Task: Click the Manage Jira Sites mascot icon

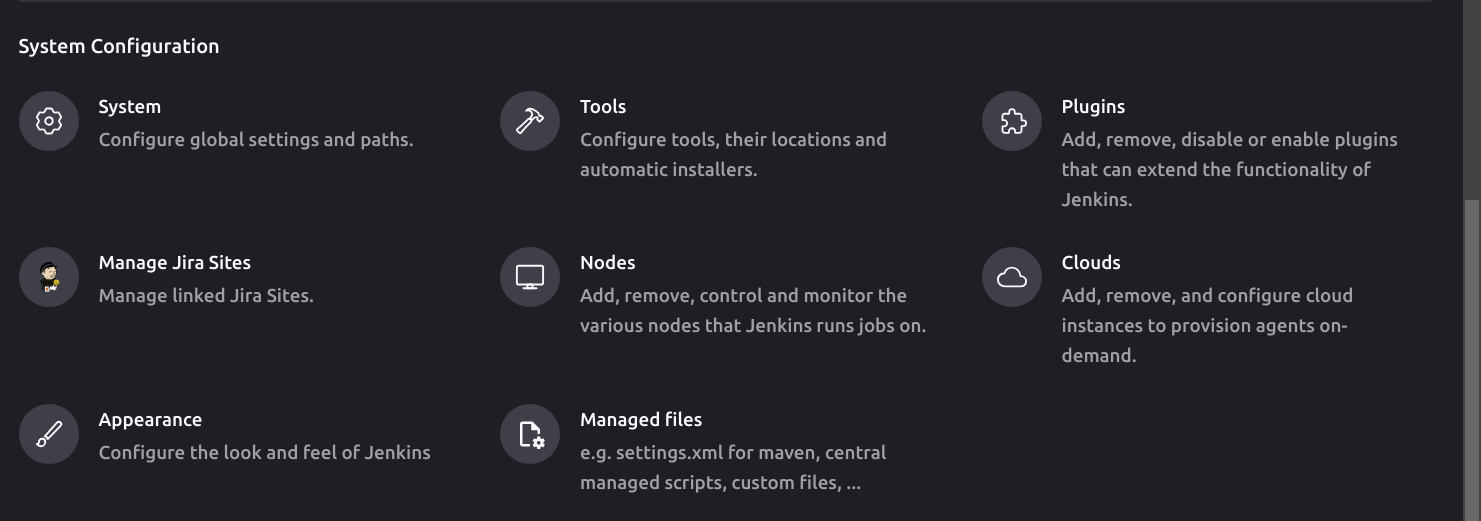Action: (49, 277)
